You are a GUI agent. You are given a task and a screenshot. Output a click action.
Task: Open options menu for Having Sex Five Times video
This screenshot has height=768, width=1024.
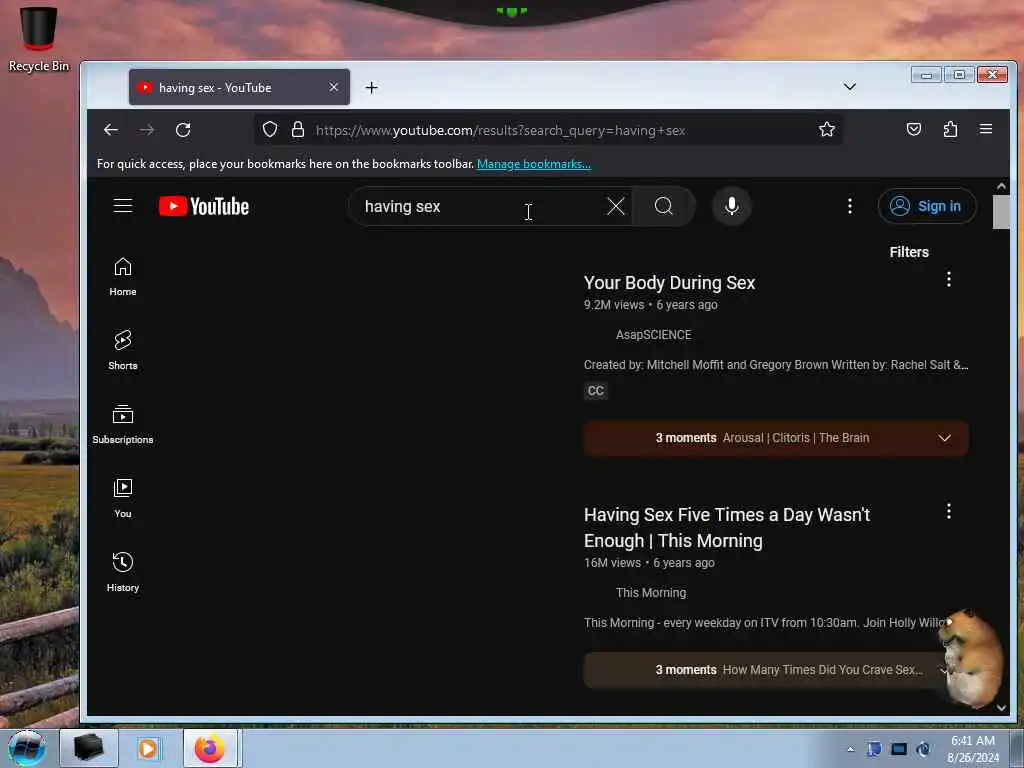point(948,511)
